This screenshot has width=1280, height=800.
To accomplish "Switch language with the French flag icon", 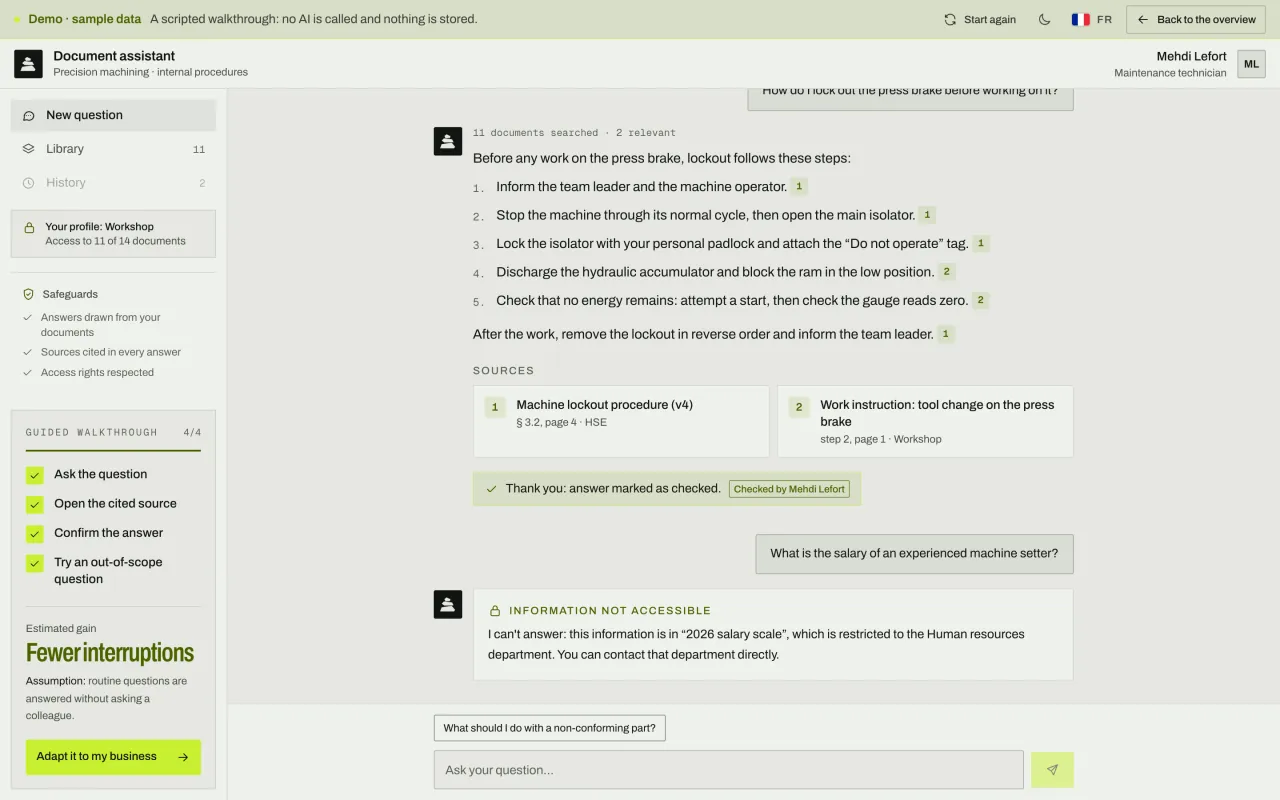I will (1081, 19).
